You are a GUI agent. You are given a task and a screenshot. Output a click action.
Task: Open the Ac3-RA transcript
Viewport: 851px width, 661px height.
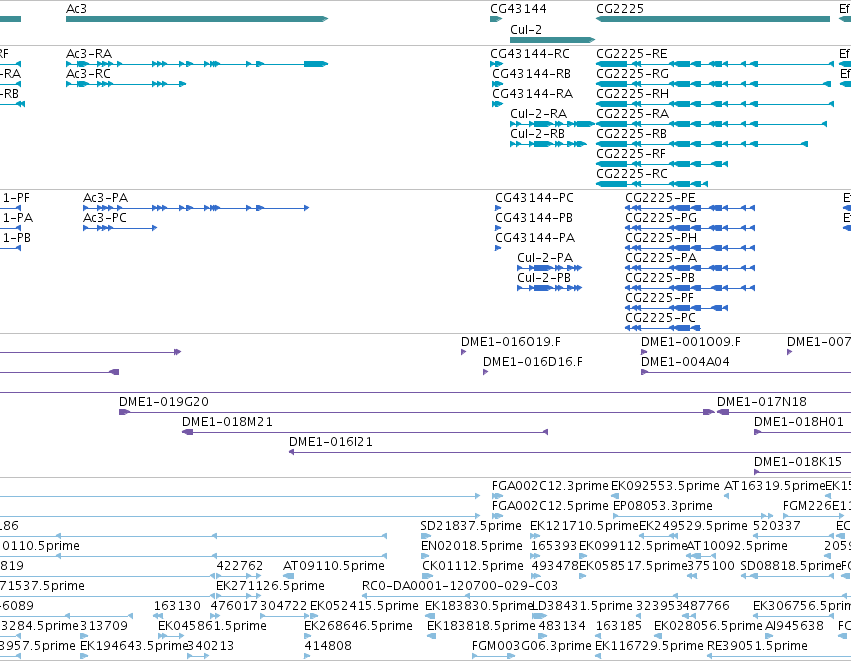[x=197, y=64]
